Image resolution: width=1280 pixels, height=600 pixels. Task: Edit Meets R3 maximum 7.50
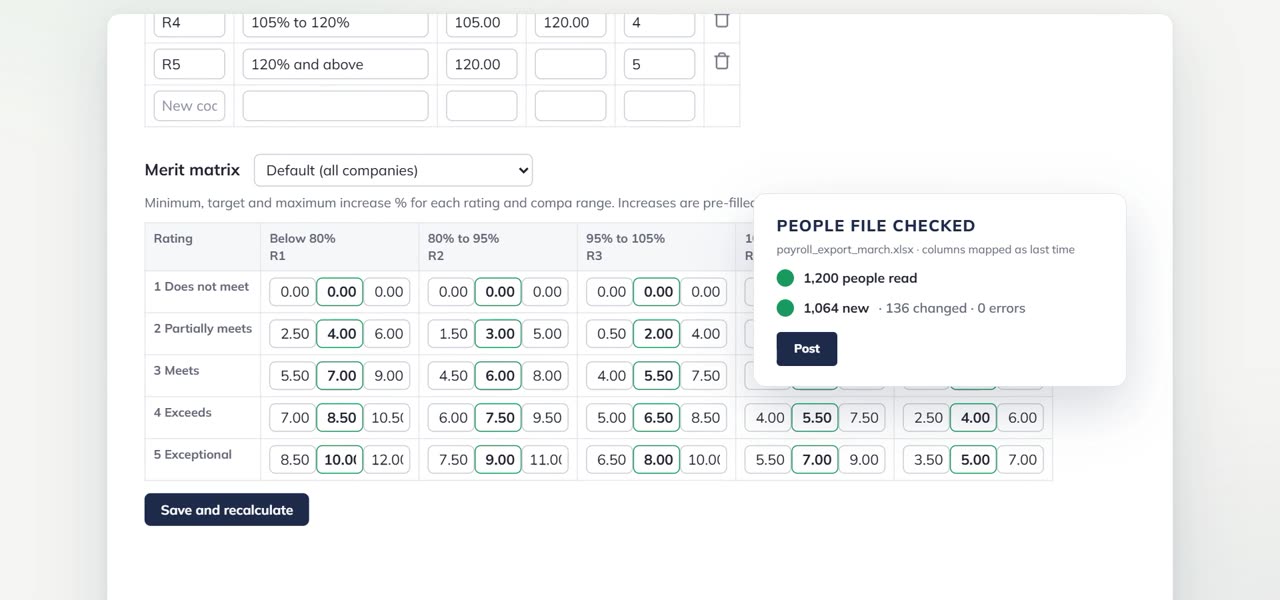point(703,376)
